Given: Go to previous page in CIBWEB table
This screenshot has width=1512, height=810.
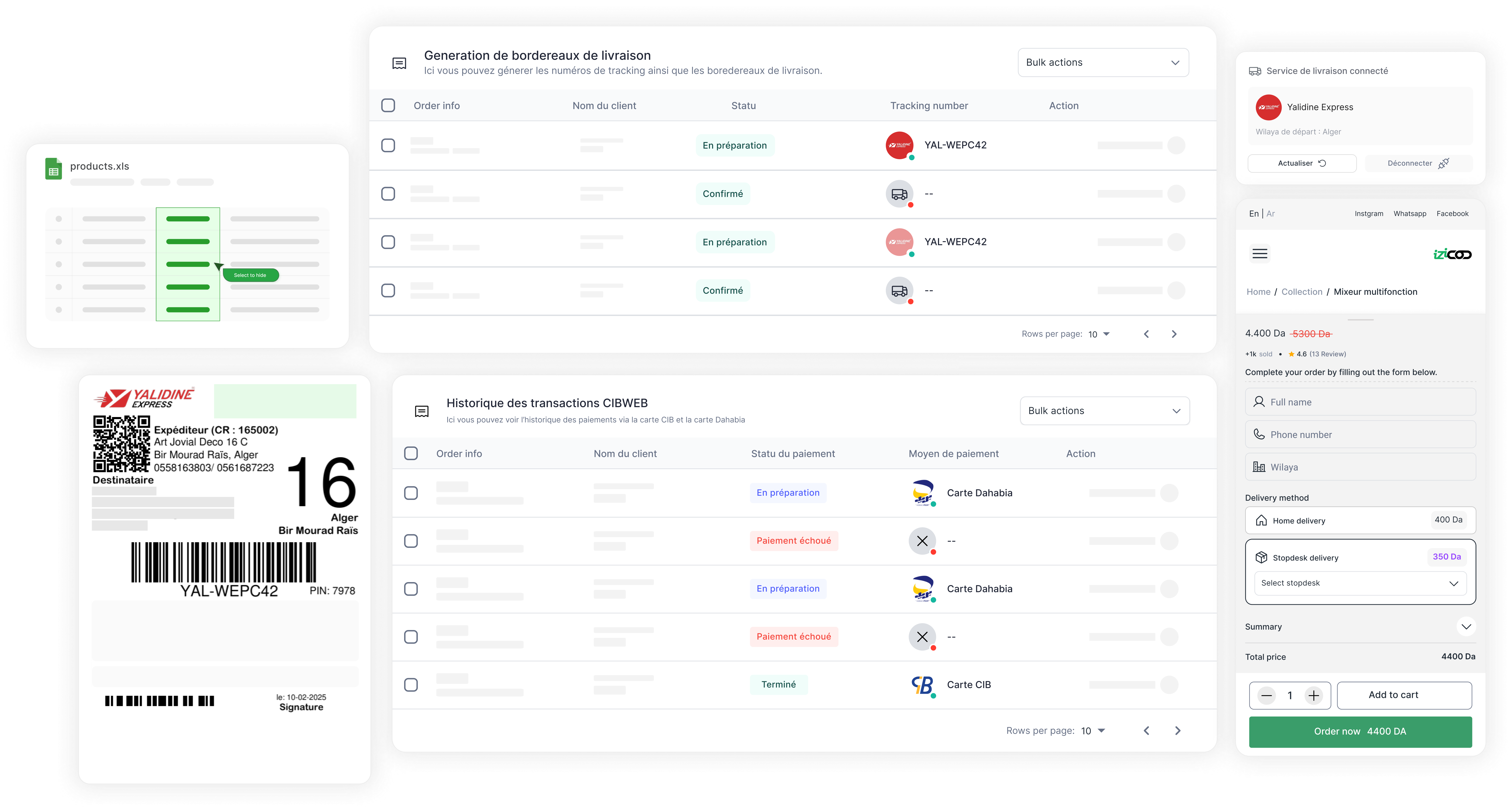Looking at the screenshot, I should pos(1146,731).
